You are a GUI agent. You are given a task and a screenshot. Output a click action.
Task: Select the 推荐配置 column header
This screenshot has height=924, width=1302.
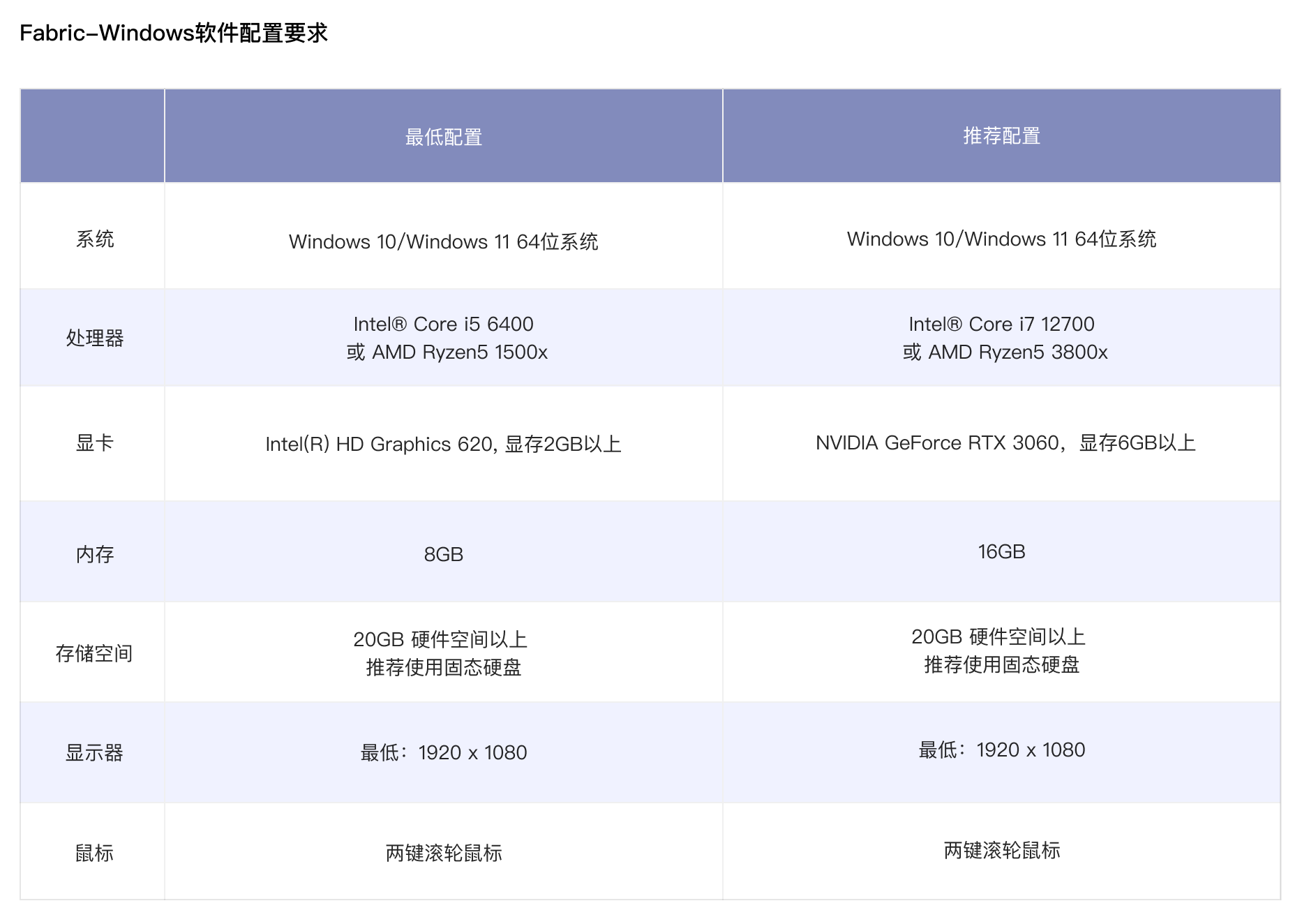click(x=1001, y=135)
